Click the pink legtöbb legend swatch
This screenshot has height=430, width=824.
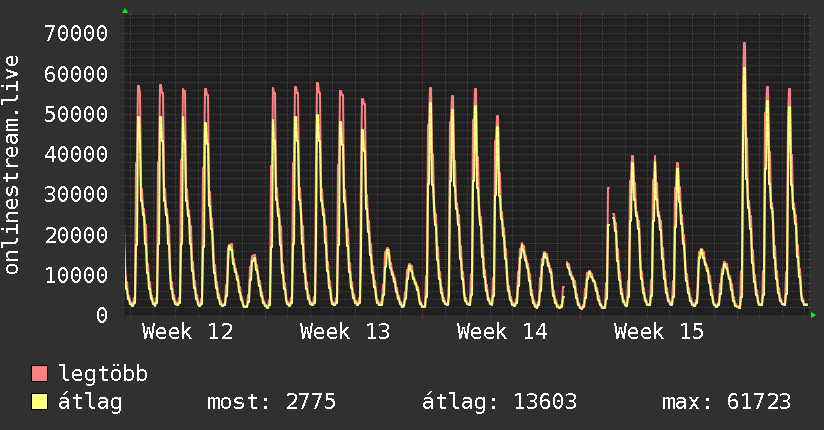pos(39,373)
